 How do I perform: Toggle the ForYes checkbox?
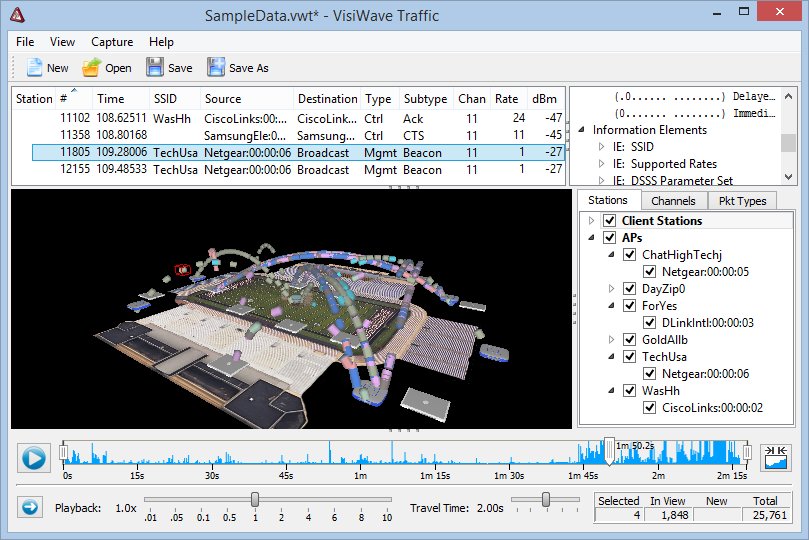tap(629, 306)
